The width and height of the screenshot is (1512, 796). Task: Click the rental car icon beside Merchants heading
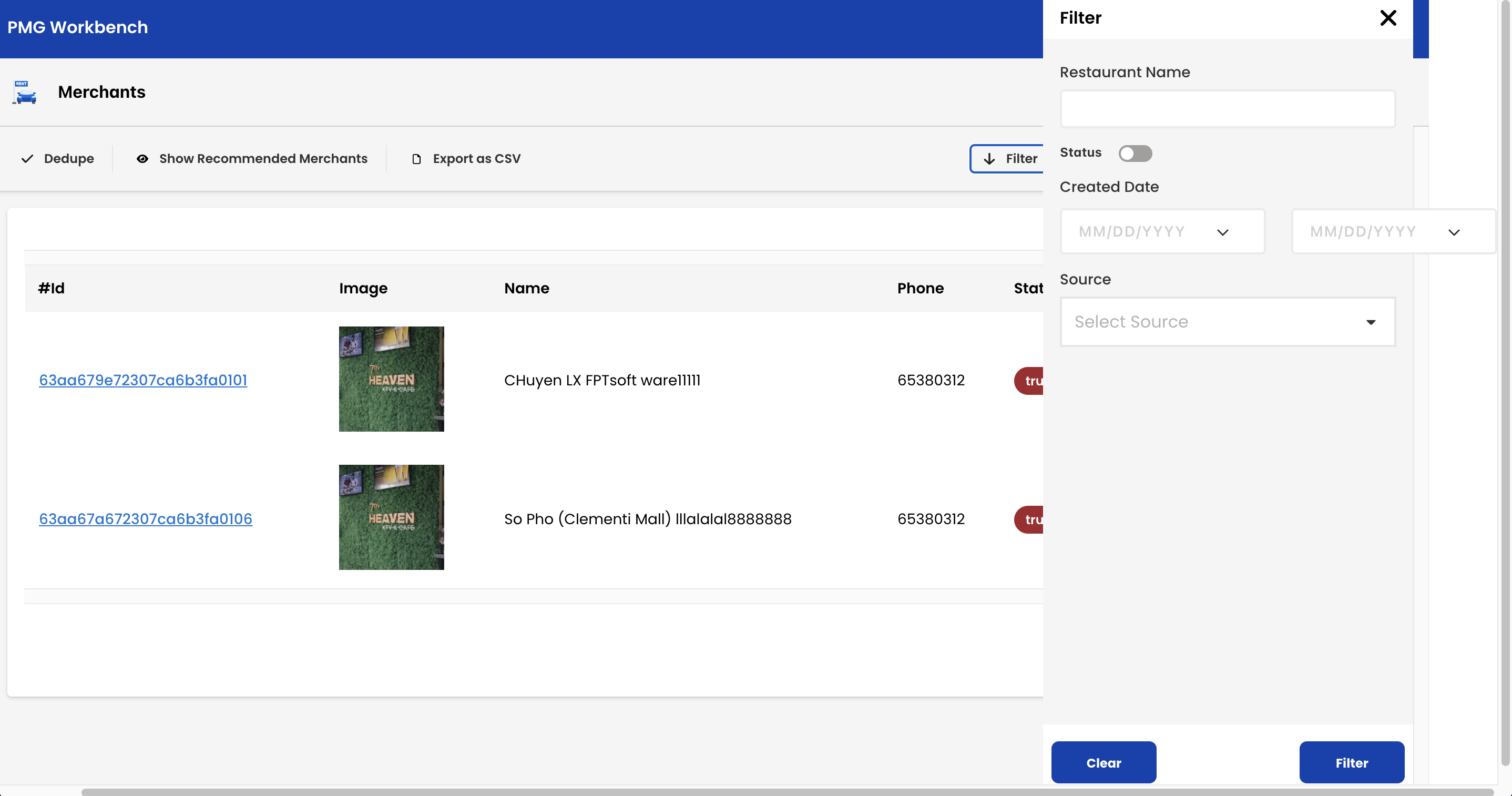[24, 93]
